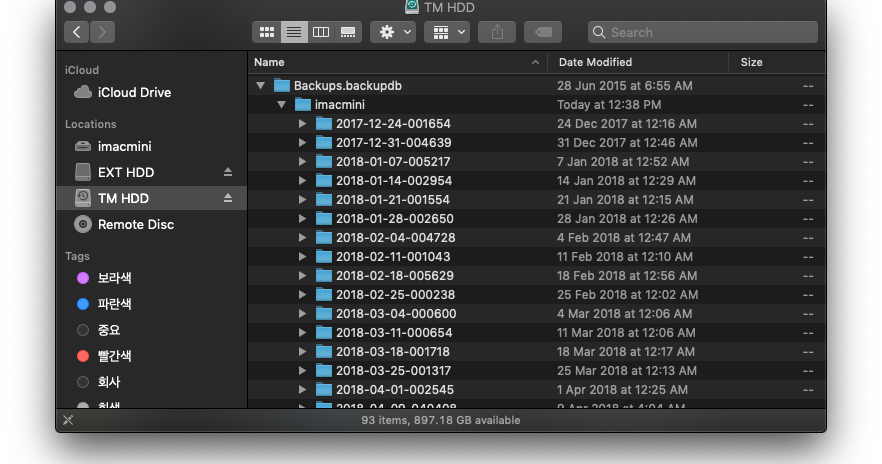Select the 2018-03-04-000600 folder icon
Viewport: 882px width, 464px height.
pos(323,314)
